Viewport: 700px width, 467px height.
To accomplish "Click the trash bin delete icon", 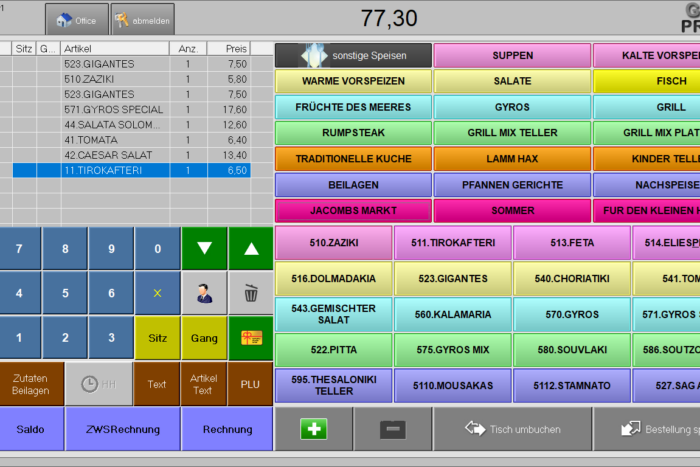I will click(250, 293).
